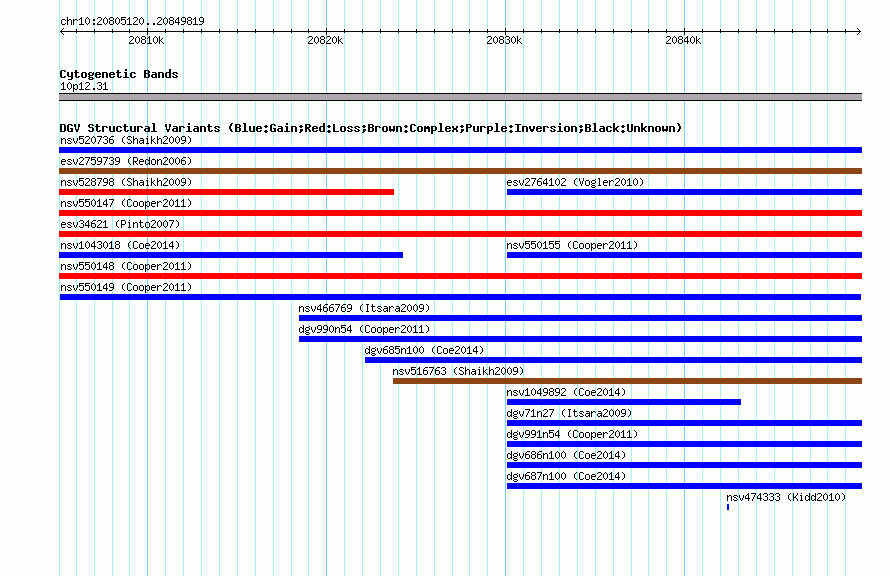890x576 pixels.
Task: Open dgv686n100 (Coe2014) variant label
Action: (x=566, y=455)
